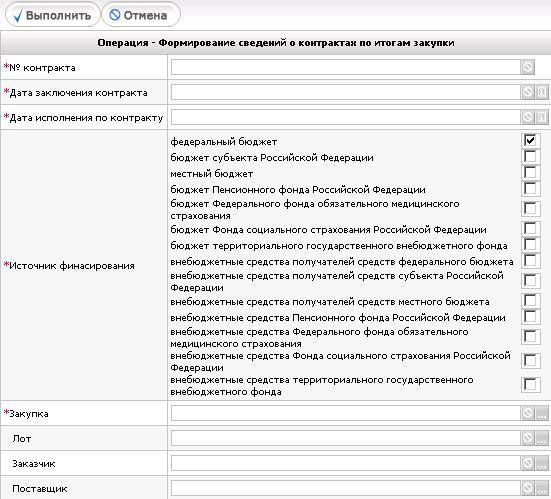Open the Заказчик selection list button

pyautogui.click(x=541, y=463)
